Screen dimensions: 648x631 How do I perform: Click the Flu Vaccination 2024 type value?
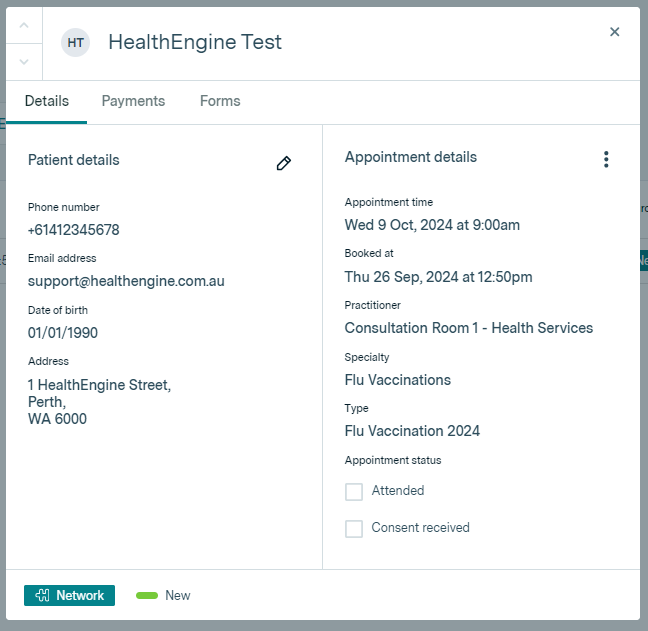pos(412,431)
